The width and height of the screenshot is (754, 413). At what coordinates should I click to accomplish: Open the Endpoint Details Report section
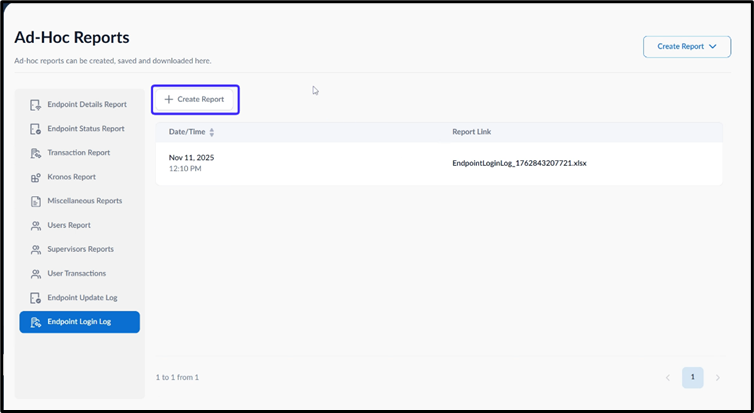tap(80, 105)
